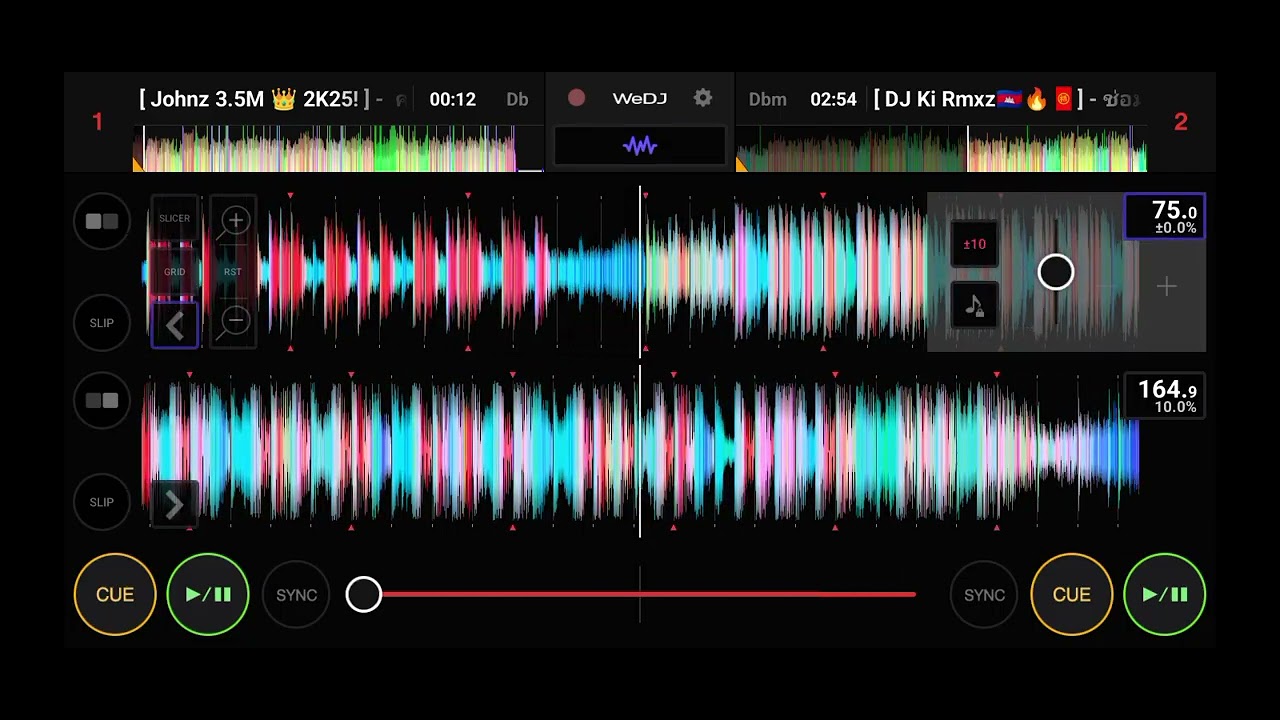Open WeDJ settings gear
The height and width of the screenshot is (720, 1280).
[703, 98]
